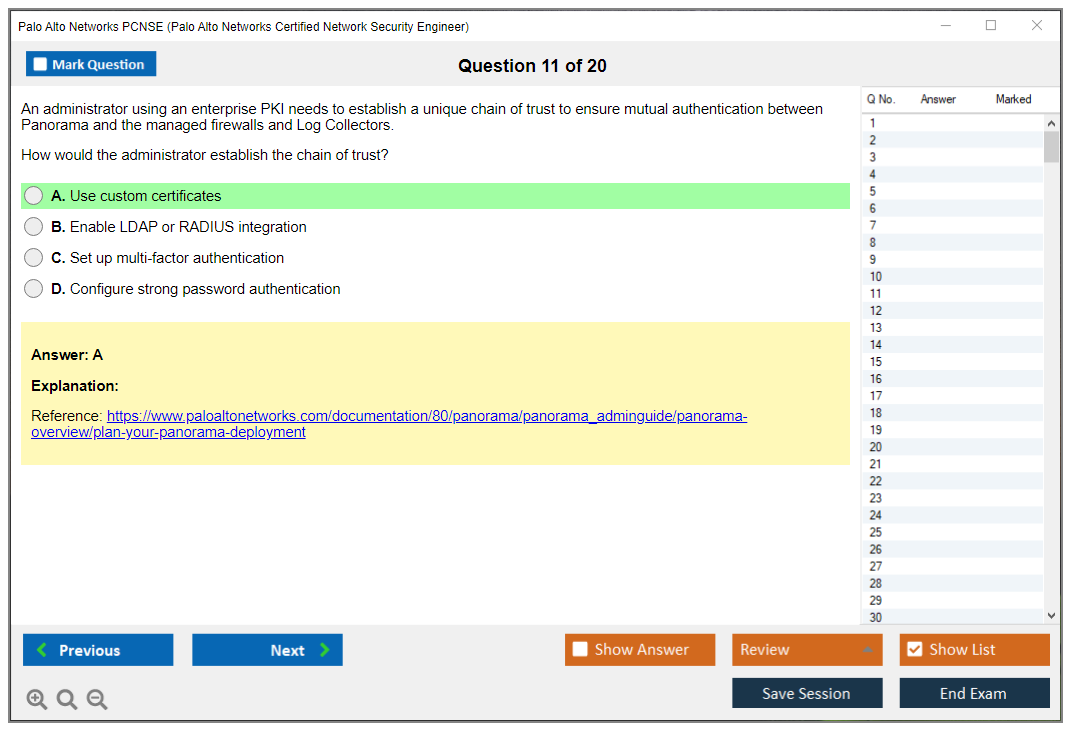Open the Palo Alto Networks reference link

pos(427,416)
